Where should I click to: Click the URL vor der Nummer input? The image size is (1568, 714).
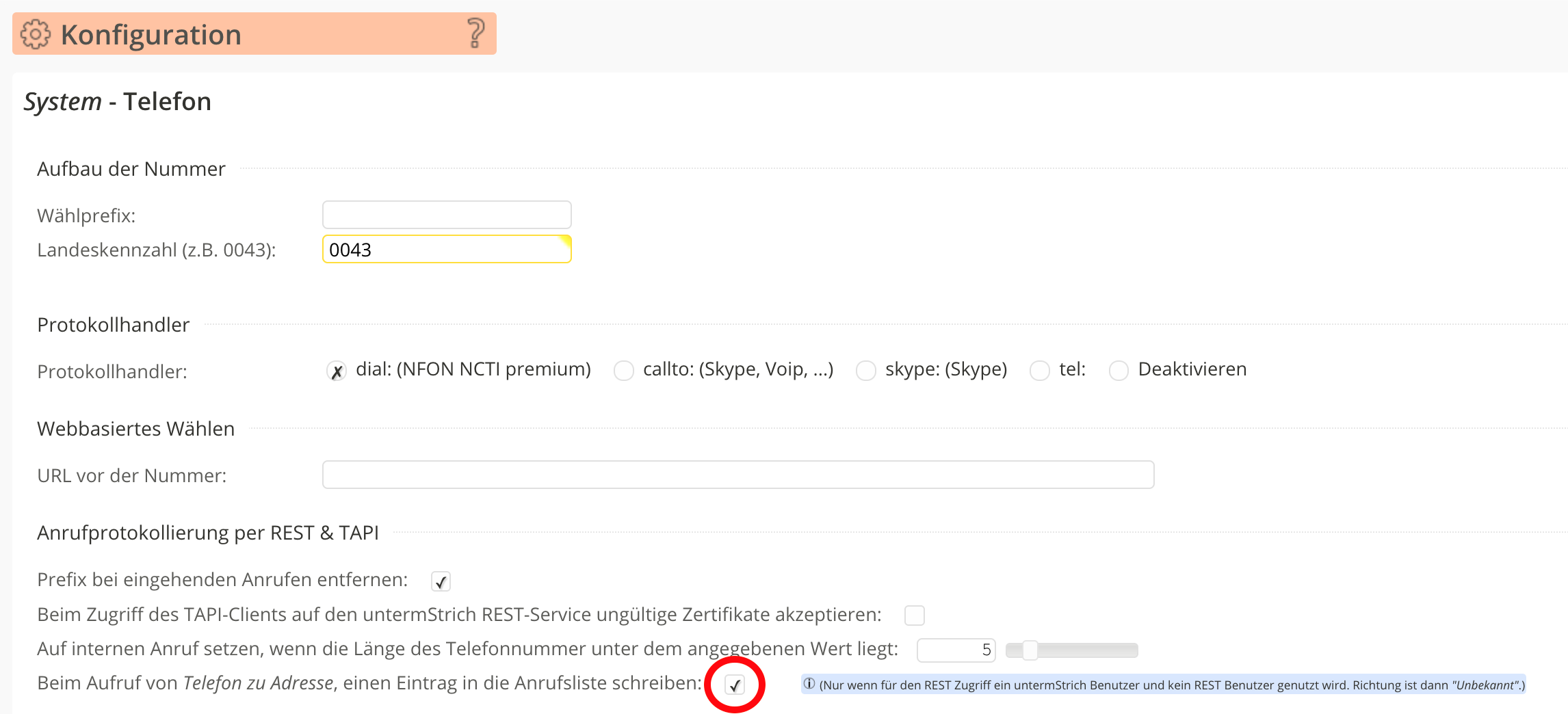(737, 475)
